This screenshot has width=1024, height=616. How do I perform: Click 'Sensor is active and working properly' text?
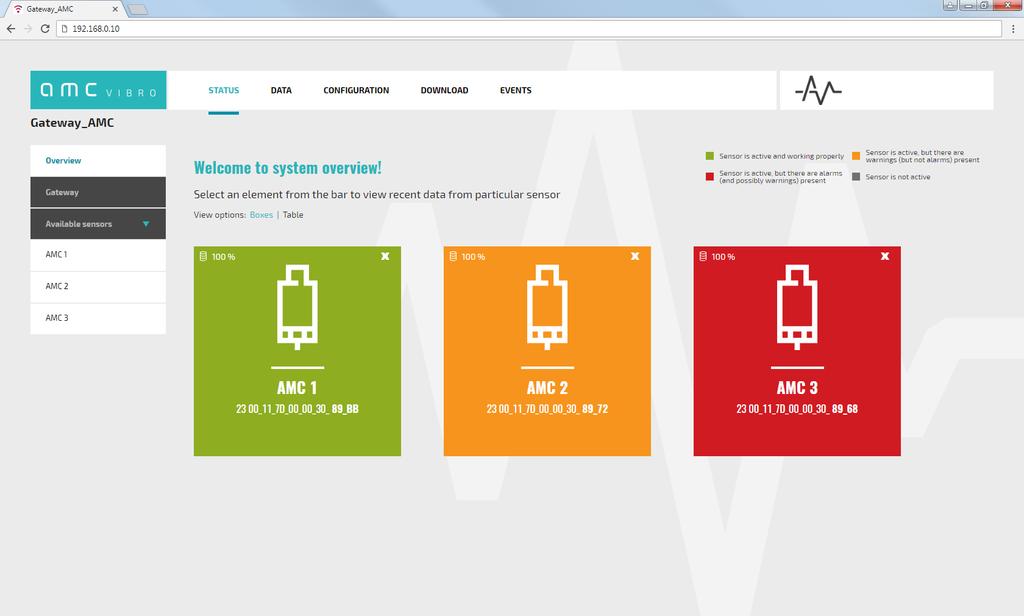pos(782,156)
